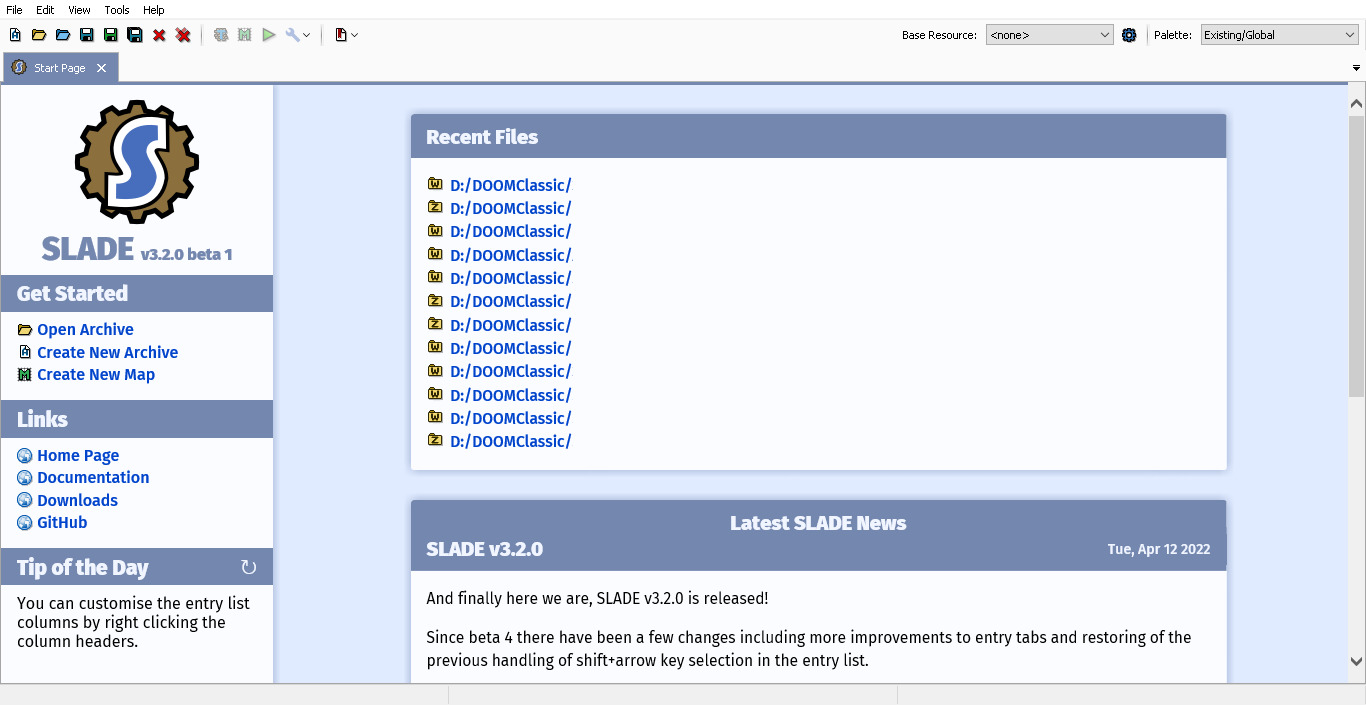Open the GitHub link
The image size is (1366, 705).
tap(62, 523)
